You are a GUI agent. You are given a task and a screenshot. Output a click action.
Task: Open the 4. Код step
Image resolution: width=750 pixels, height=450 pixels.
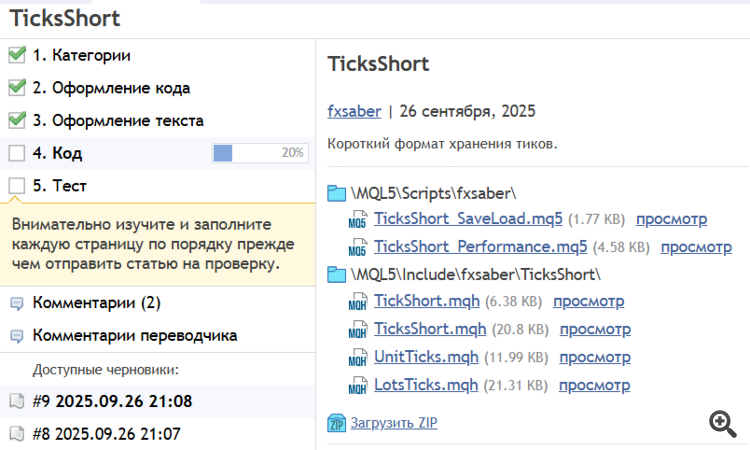tap(57, 154)
